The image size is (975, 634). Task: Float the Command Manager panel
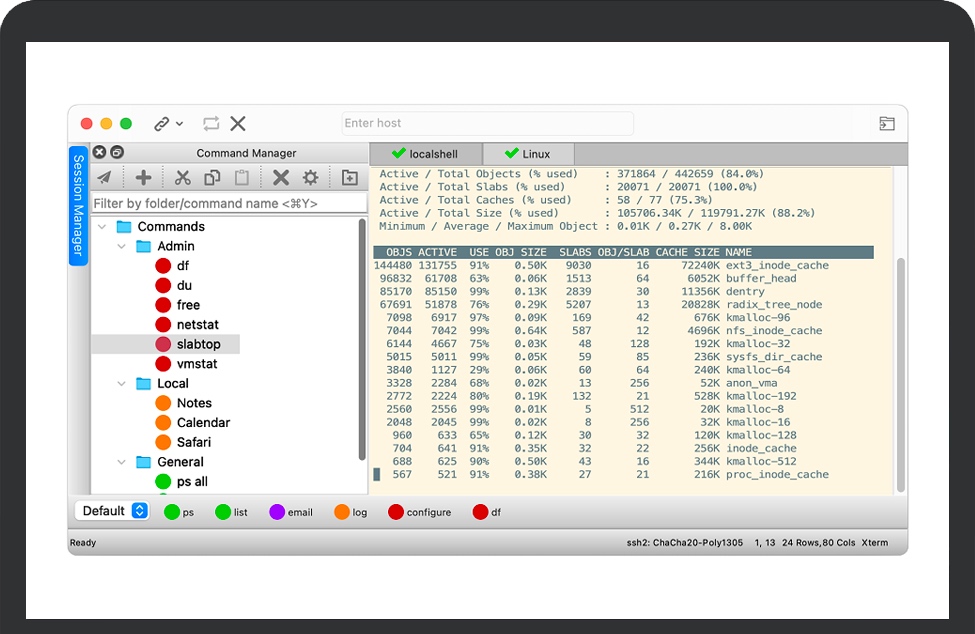pyautogui.click(x=117, y=153)
